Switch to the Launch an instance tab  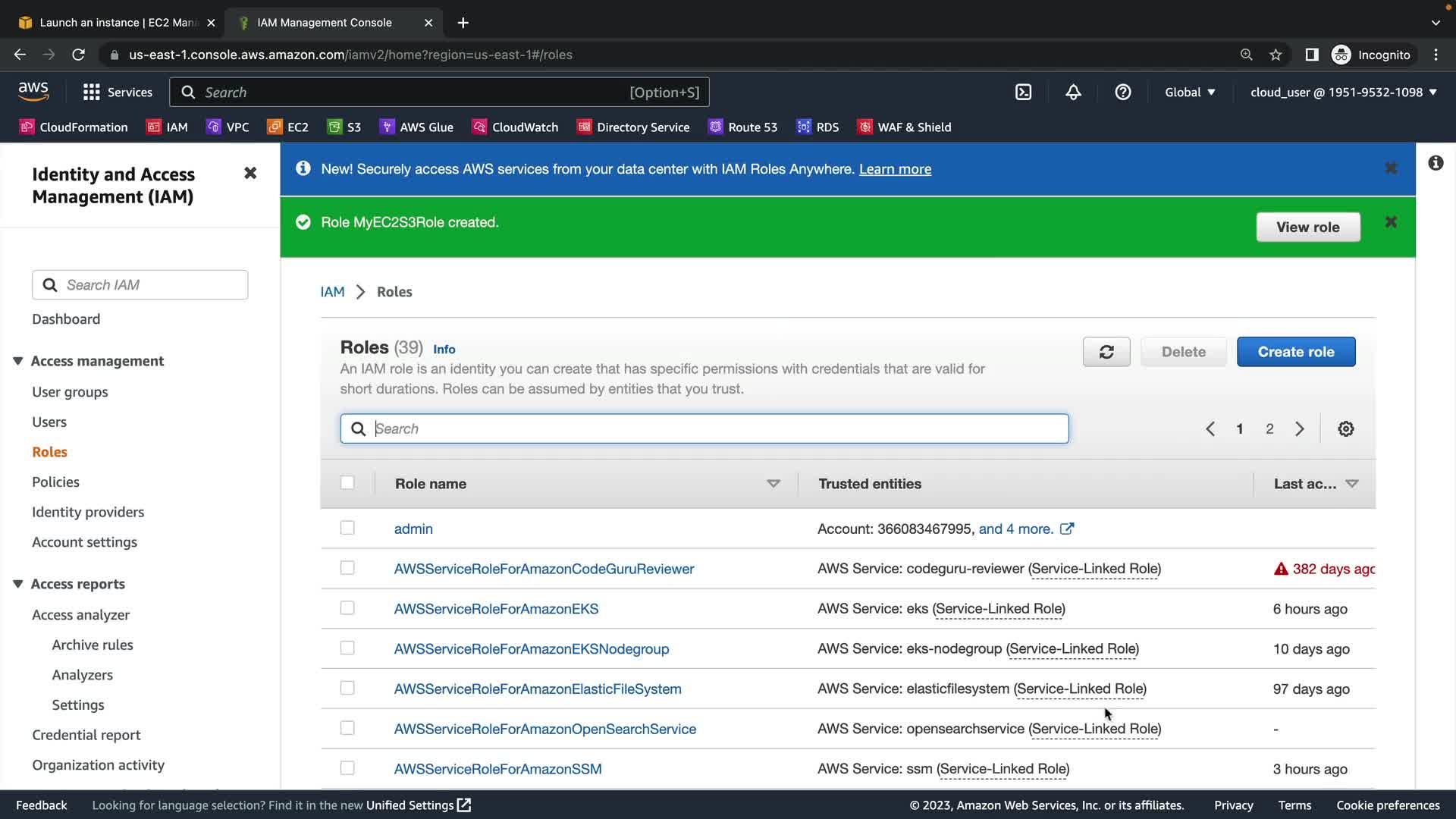pos(118,23)
